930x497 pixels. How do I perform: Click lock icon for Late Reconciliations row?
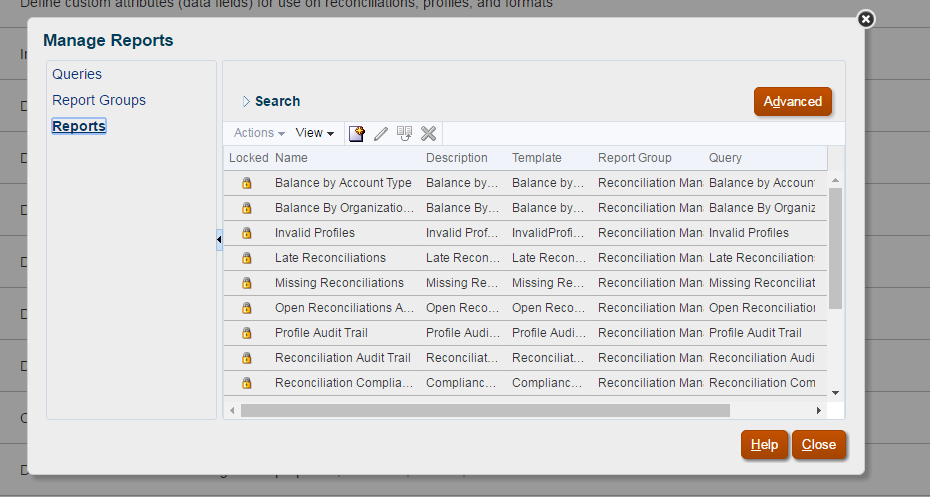click(x=247, y=258)
